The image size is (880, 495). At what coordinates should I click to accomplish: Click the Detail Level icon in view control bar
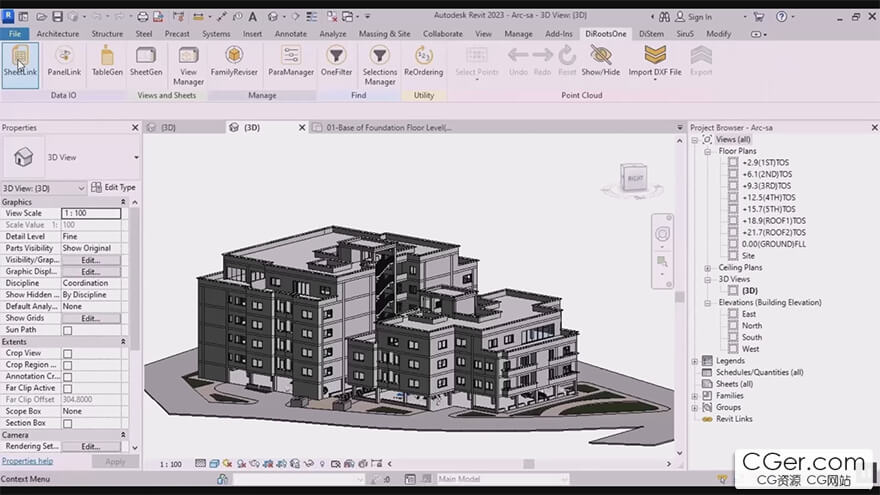click(x=200, y=464)
